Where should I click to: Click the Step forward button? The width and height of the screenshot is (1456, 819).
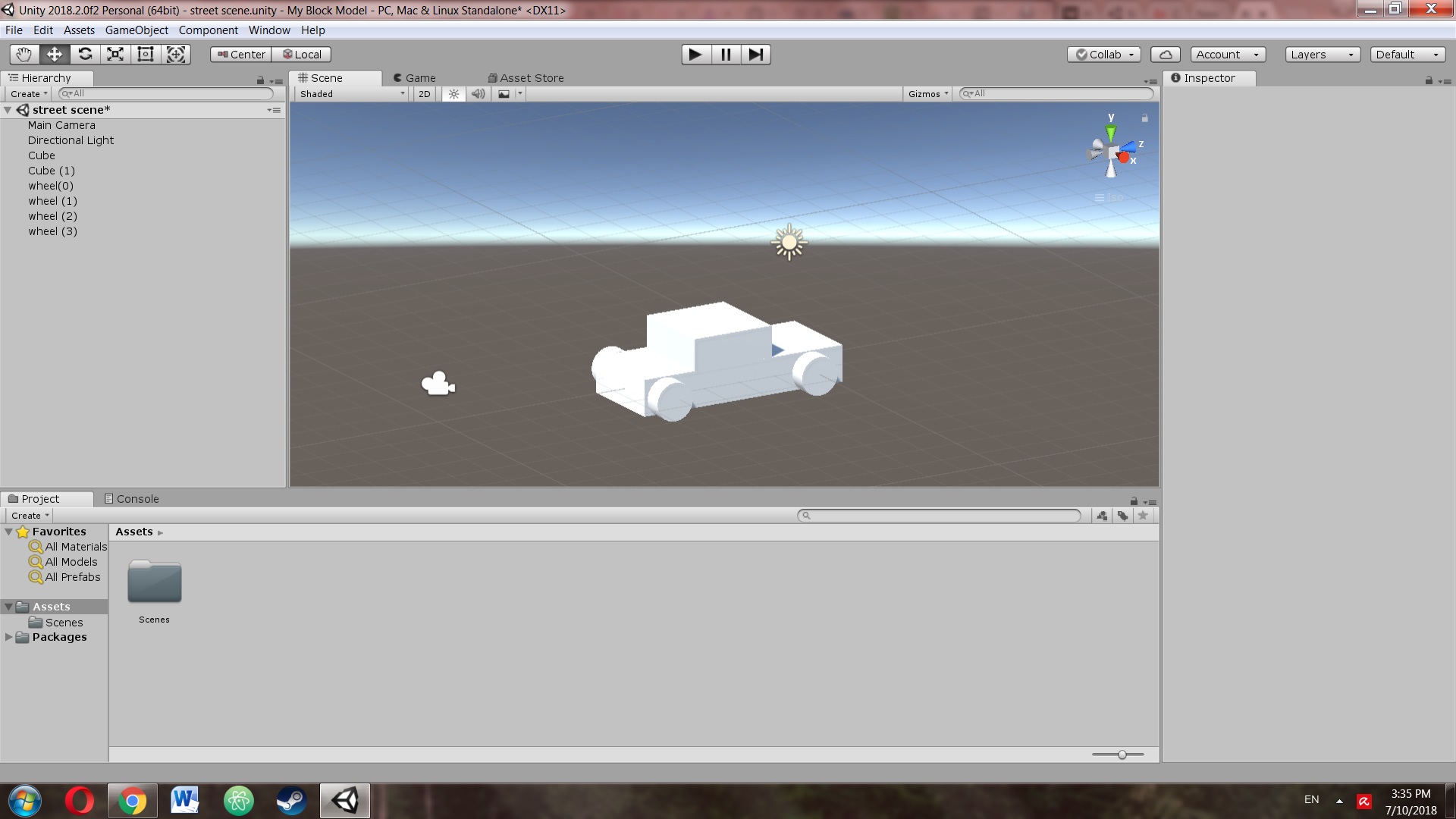point(756,55)
